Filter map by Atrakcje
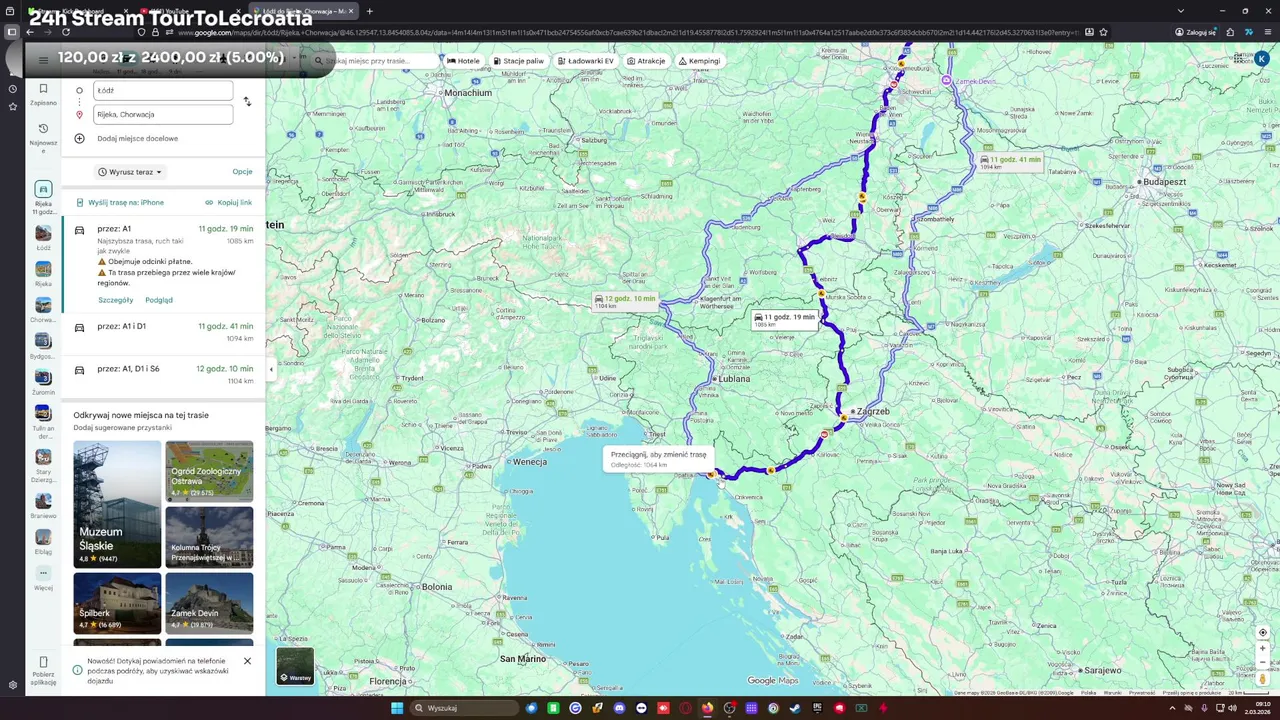1280x720 pixels. (646, 61)
